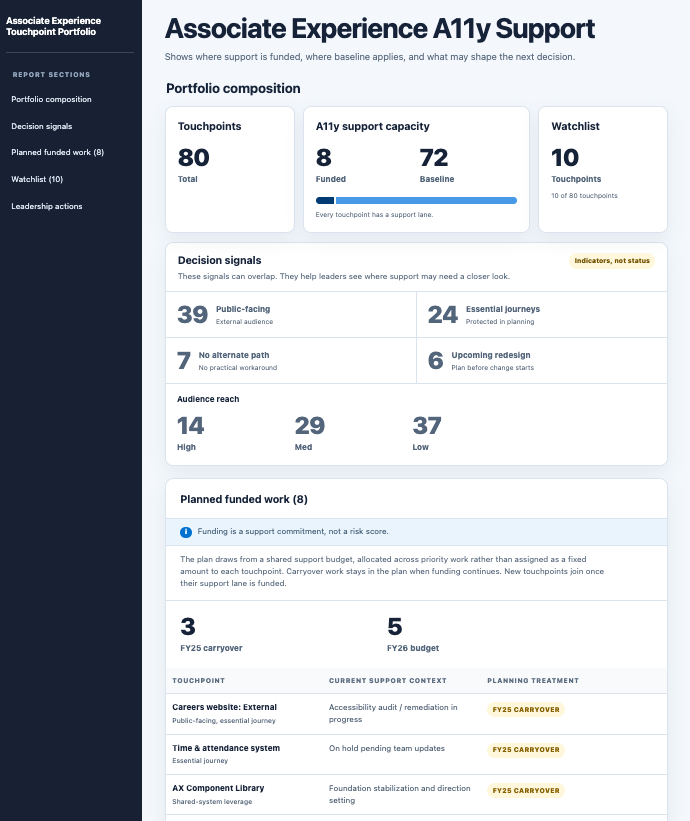Click the Associate Experience Touchpoint Portfolio title
The height and width of the screenshot is (821, 690).
[53, 26]
